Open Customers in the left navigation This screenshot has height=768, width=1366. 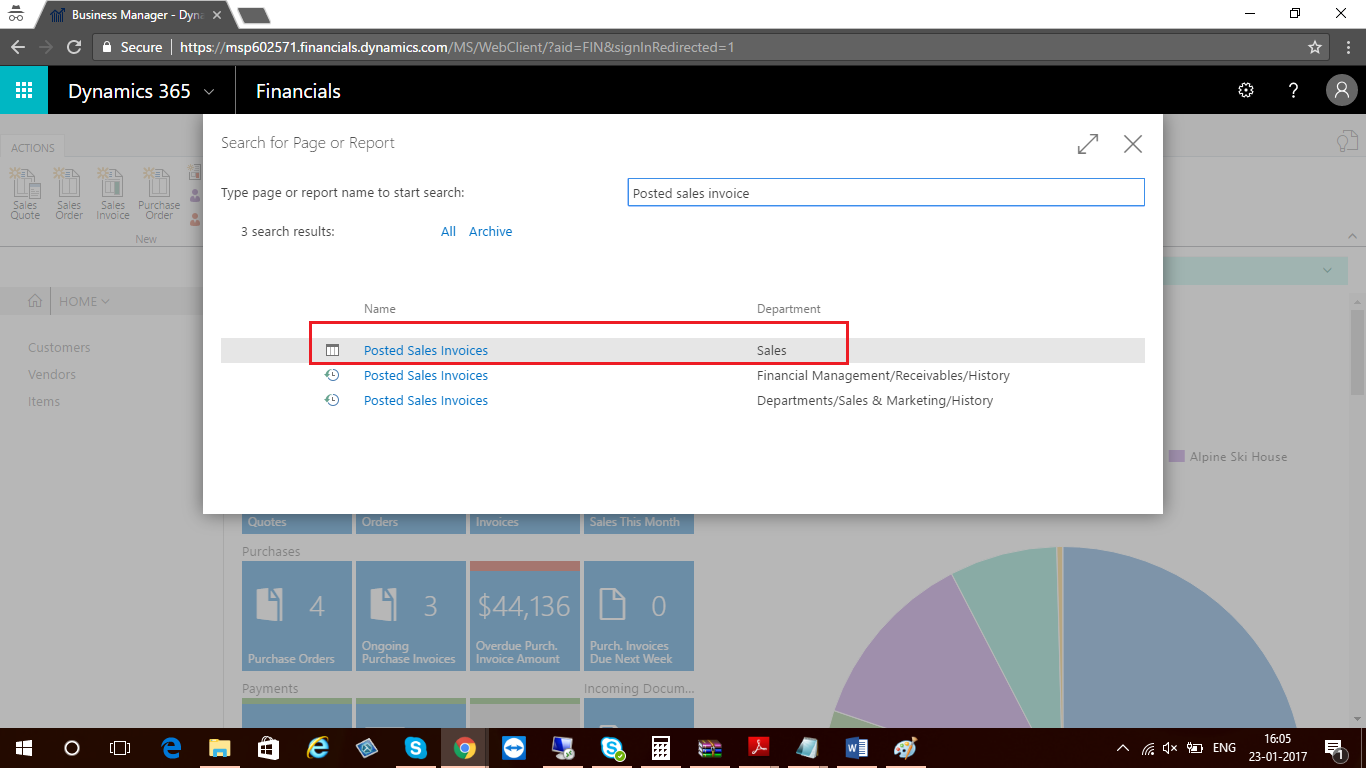point(59,347)
